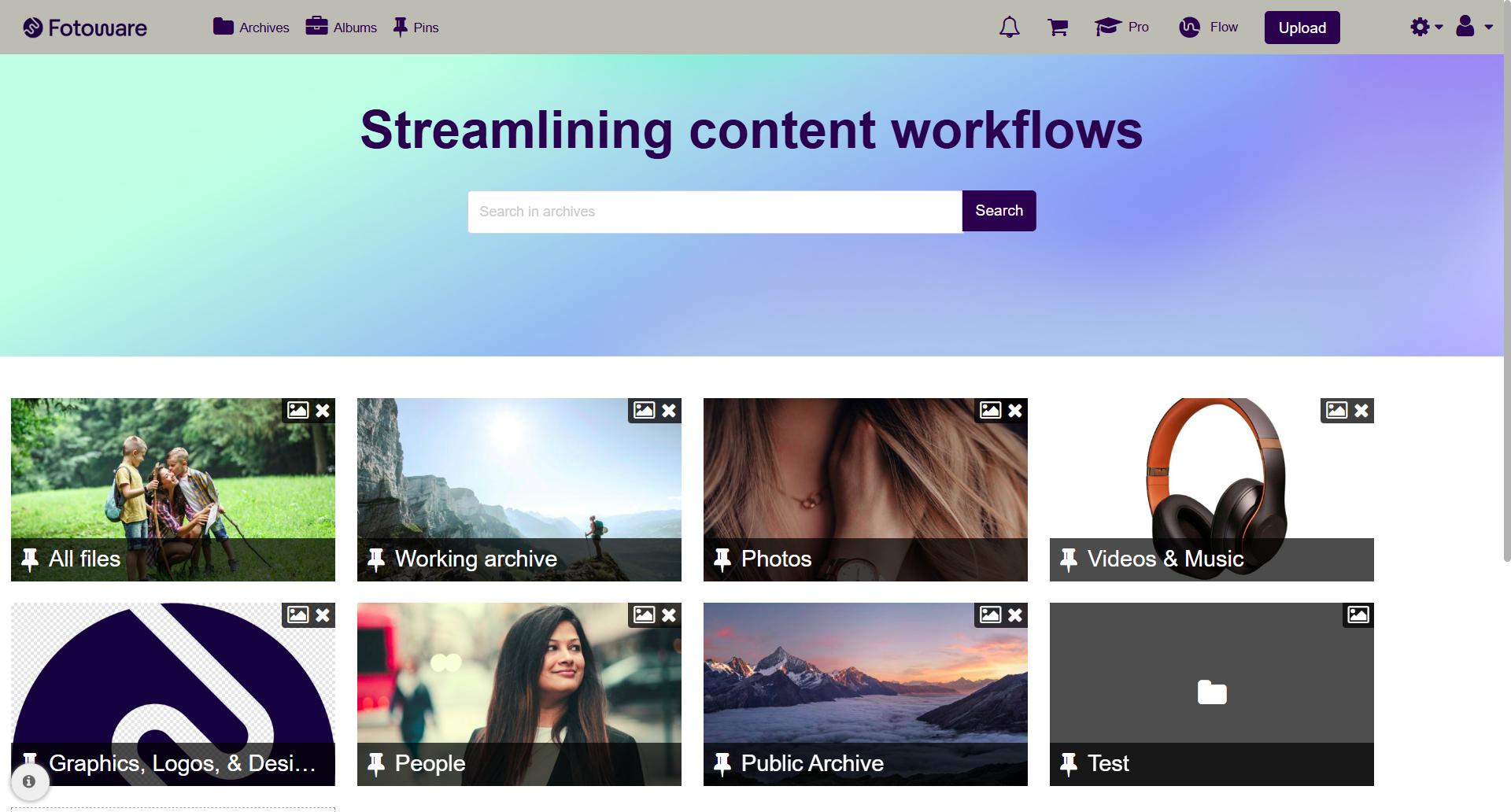Image resolution: width=1511 pixels, height=812 pixels.
Task: Change cover image of Graphics, Logos tile
Action: [297, 615]
